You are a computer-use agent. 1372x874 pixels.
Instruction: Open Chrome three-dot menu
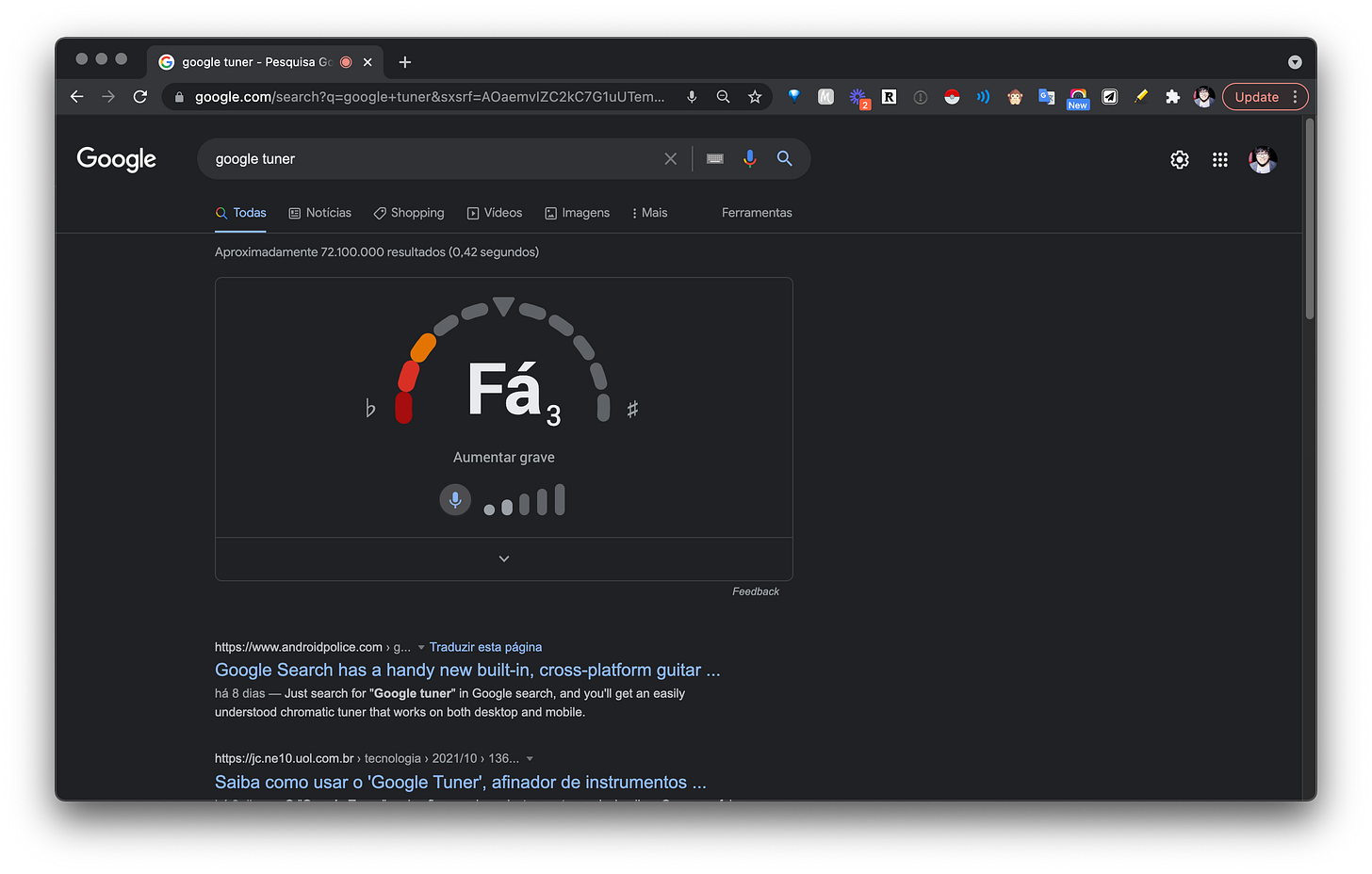[1296, 97]
